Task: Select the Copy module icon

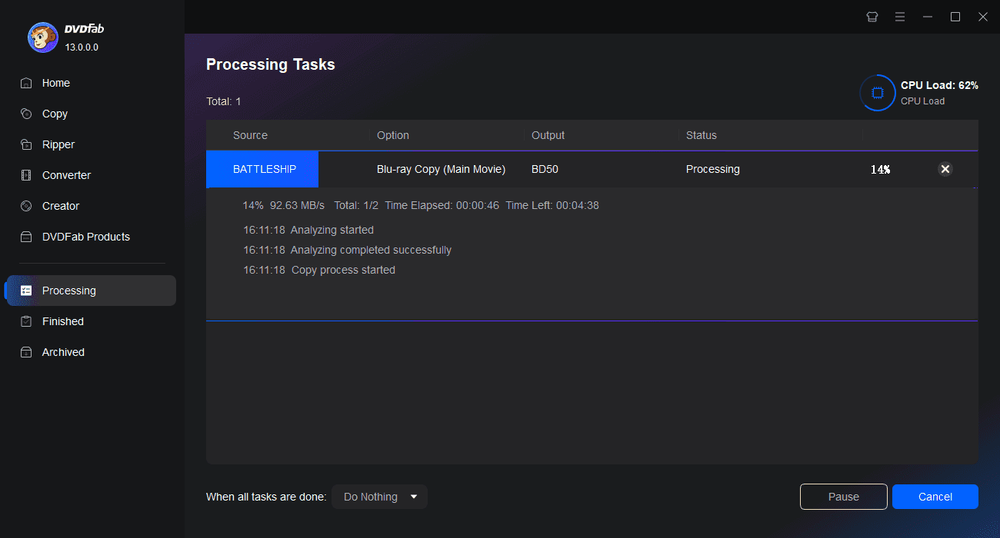Action: 26,114
